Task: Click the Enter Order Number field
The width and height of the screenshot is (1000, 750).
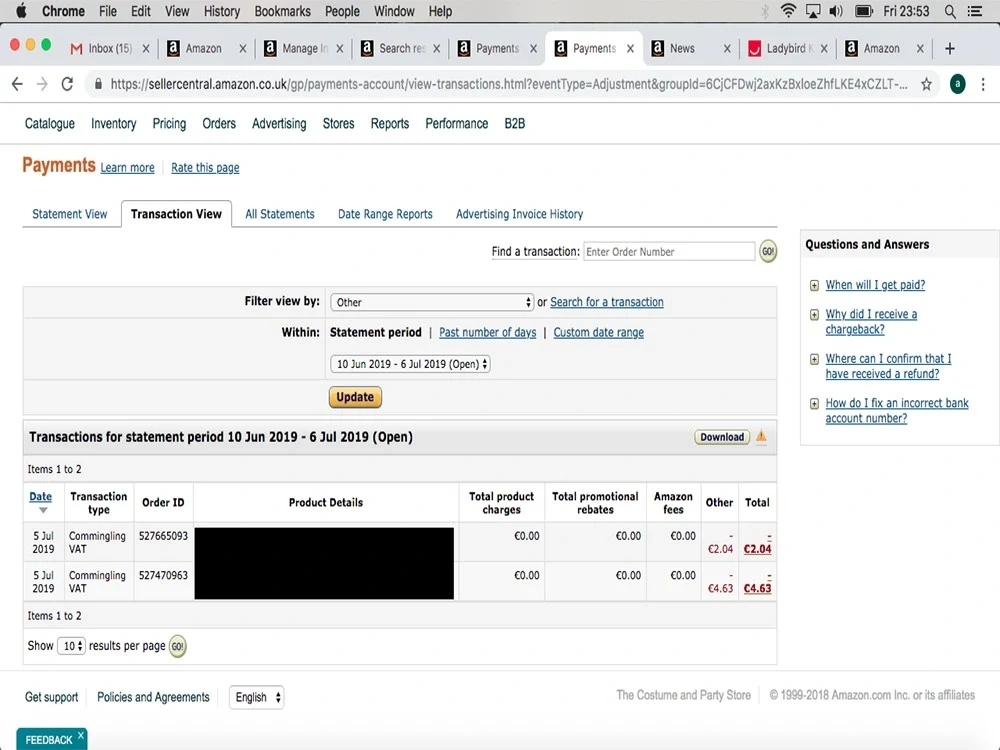Action: tap(669, 251)
